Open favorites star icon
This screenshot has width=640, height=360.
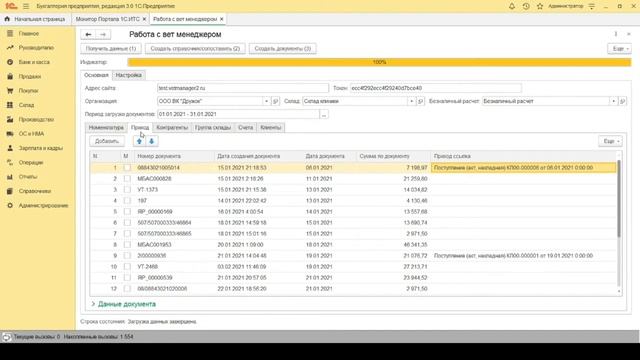(540, 6)
